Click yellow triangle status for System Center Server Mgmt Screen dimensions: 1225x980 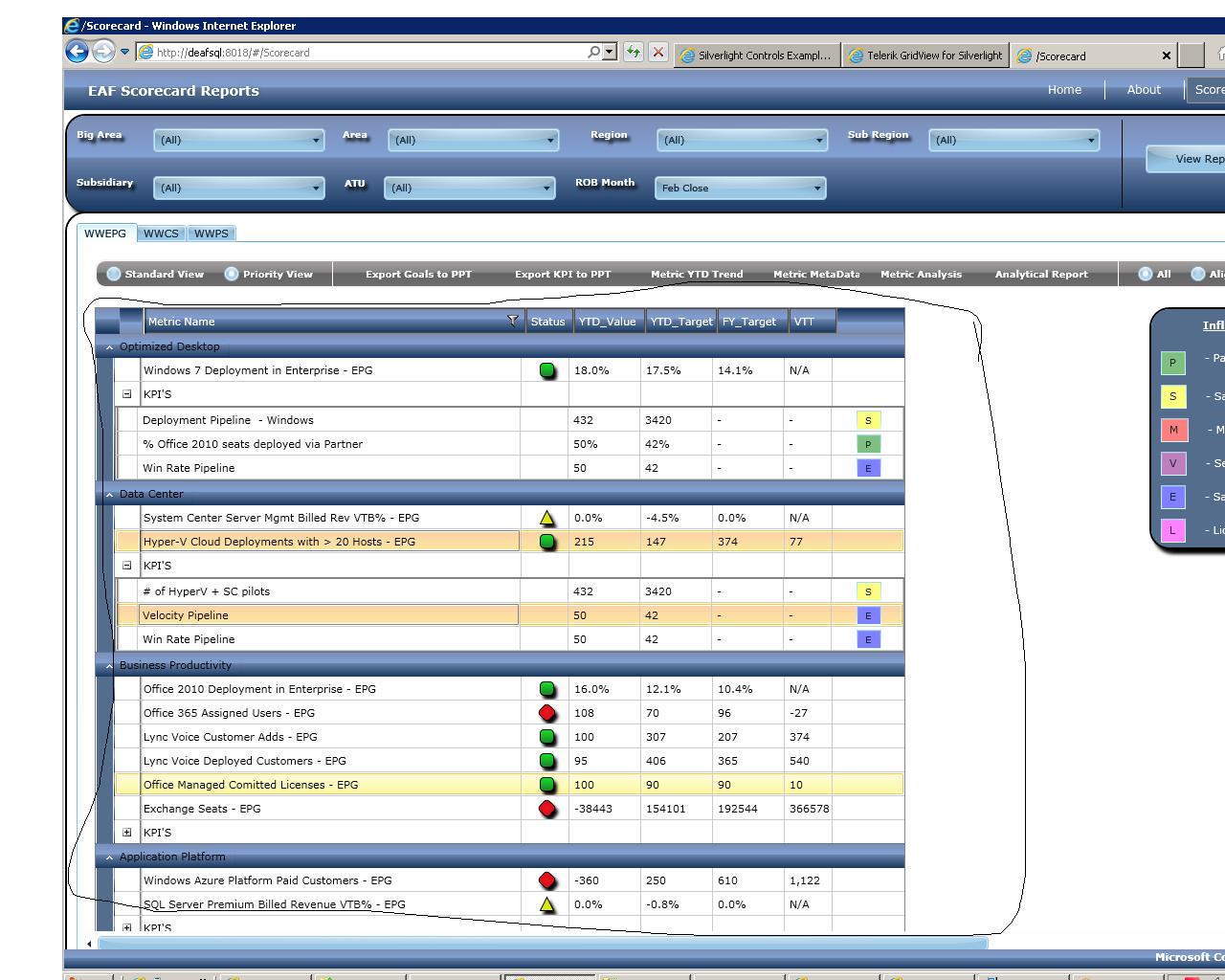[547, 518]
